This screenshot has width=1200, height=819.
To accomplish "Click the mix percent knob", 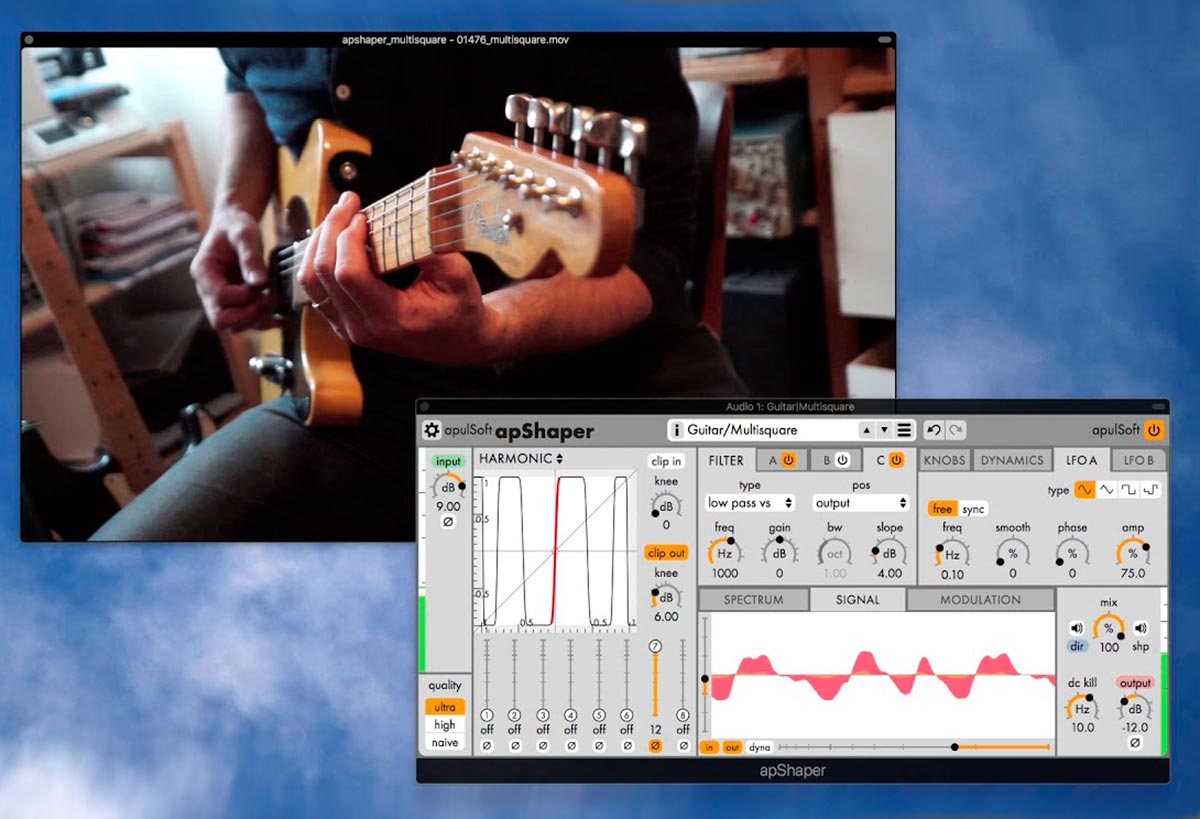I will click(x=1108, y=628).
